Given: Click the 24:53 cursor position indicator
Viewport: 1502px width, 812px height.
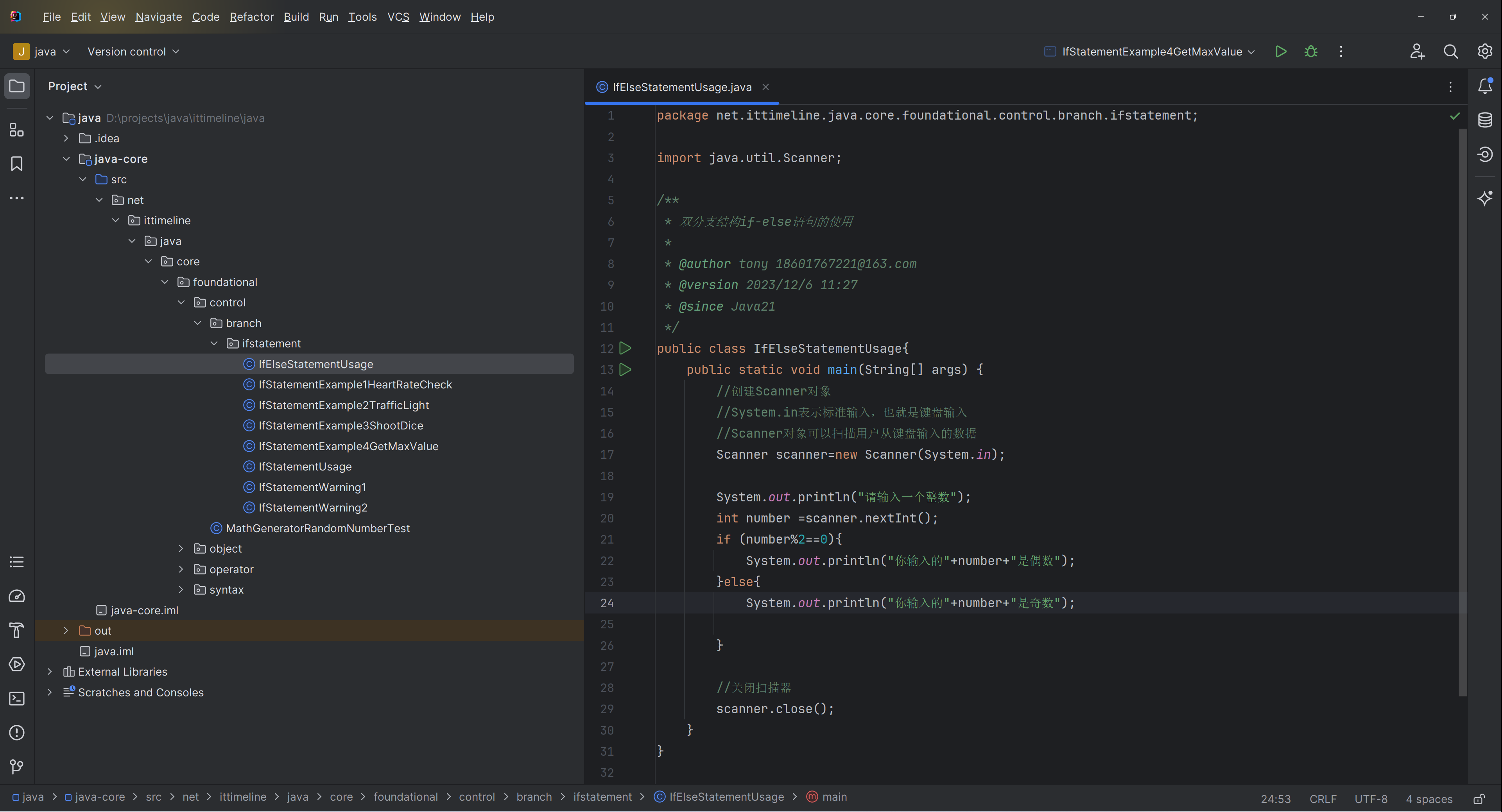Looking at the screenshot, I should click(1276, 799).
